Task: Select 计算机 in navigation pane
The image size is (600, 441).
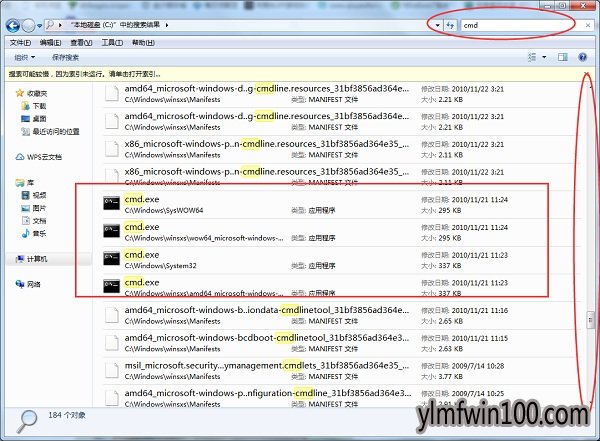Action: point(31,259)
